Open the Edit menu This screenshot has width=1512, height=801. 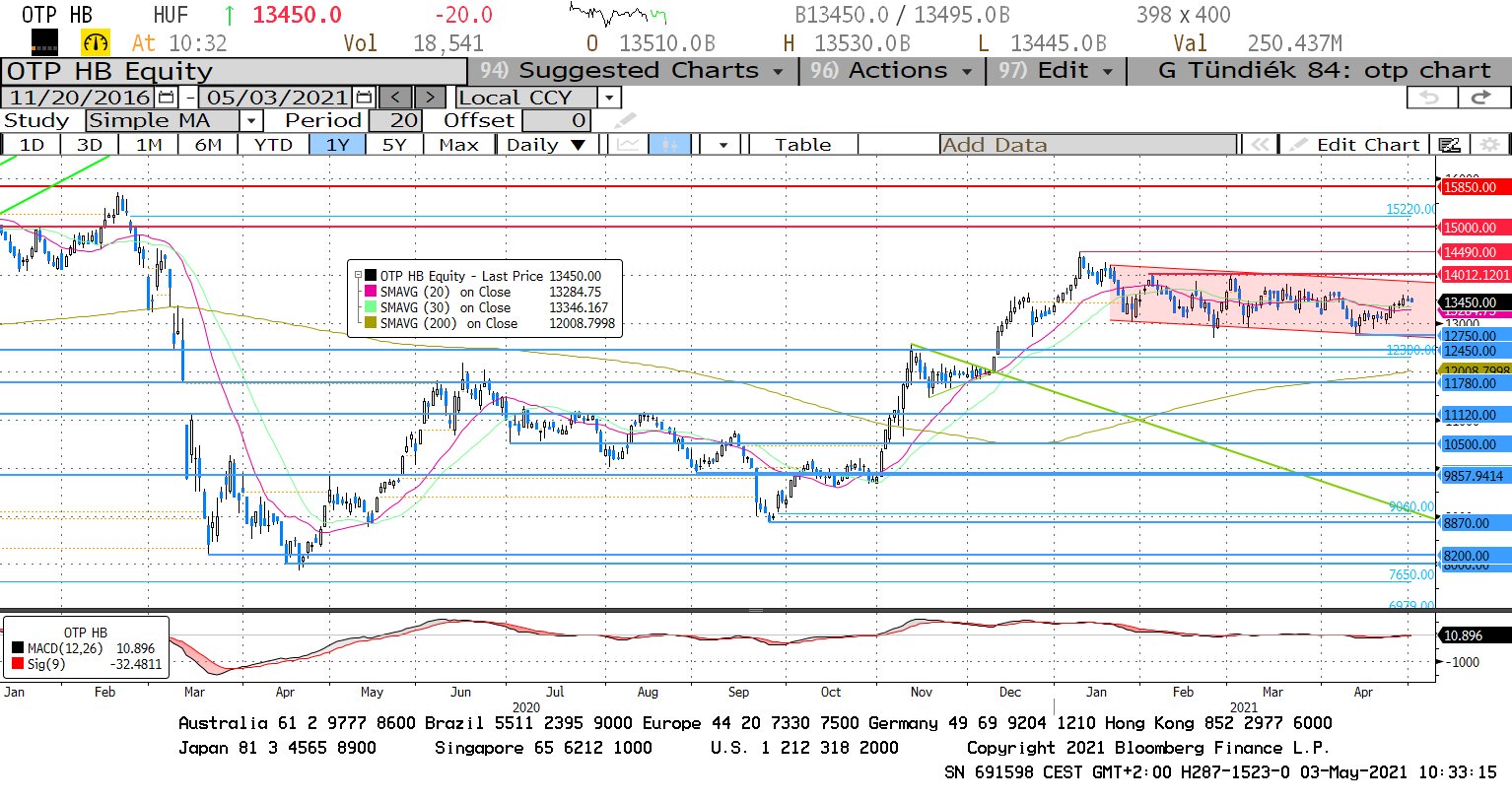coord(1056,71)
